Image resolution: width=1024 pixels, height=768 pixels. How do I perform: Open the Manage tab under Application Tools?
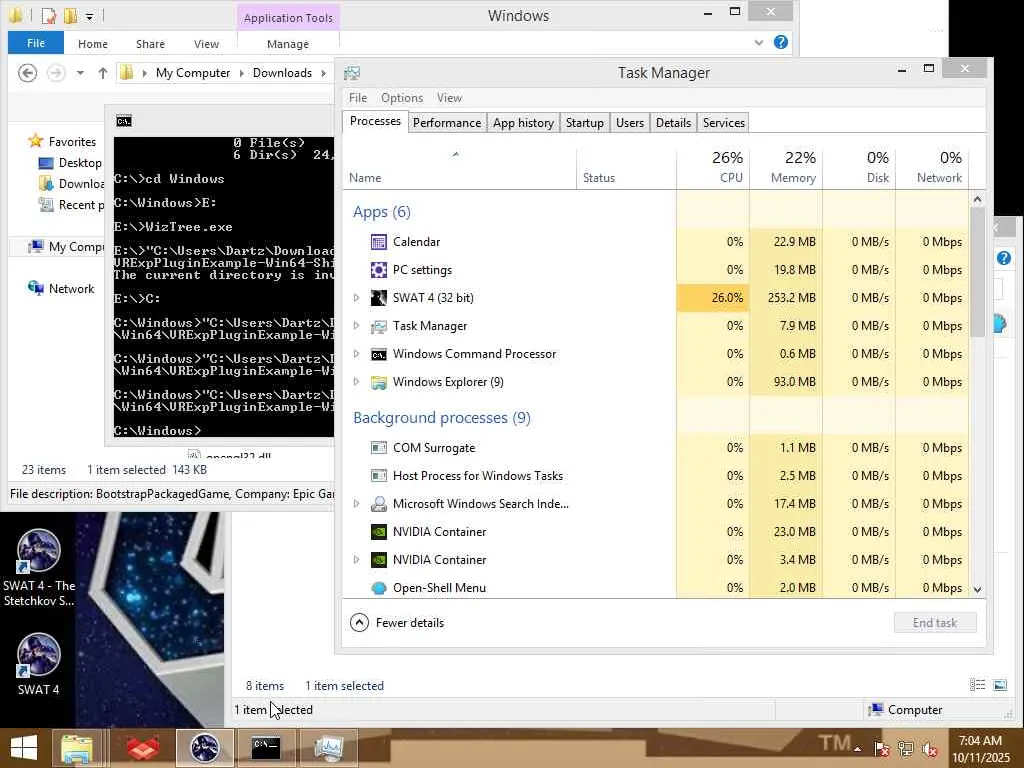point(288,44)
